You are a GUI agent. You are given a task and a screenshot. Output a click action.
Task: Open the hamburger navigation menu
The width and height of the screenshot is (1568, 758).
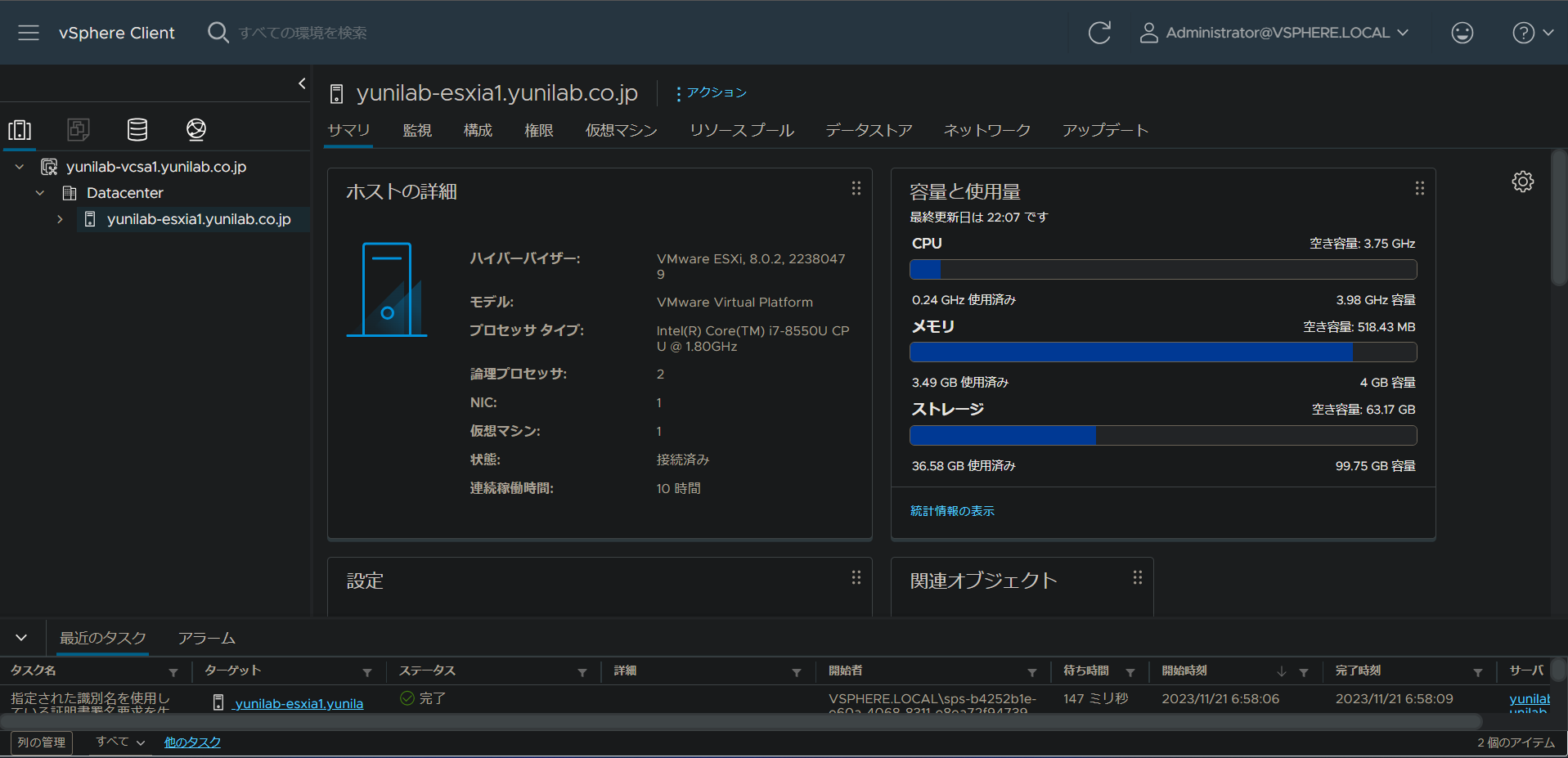tap(29, 33)
